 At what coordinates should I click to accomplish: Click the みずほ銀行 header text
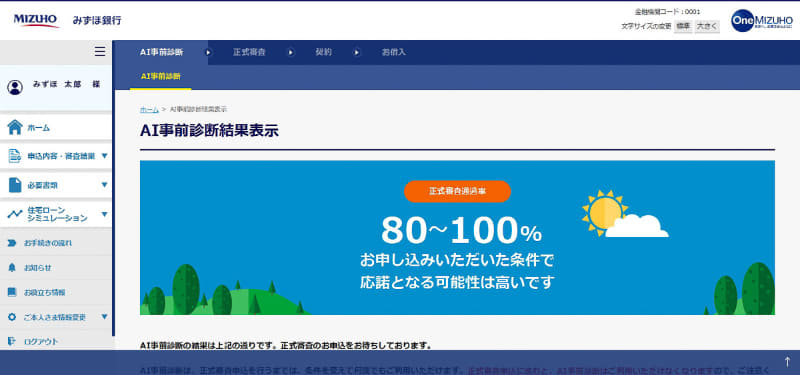pos(97,21)
